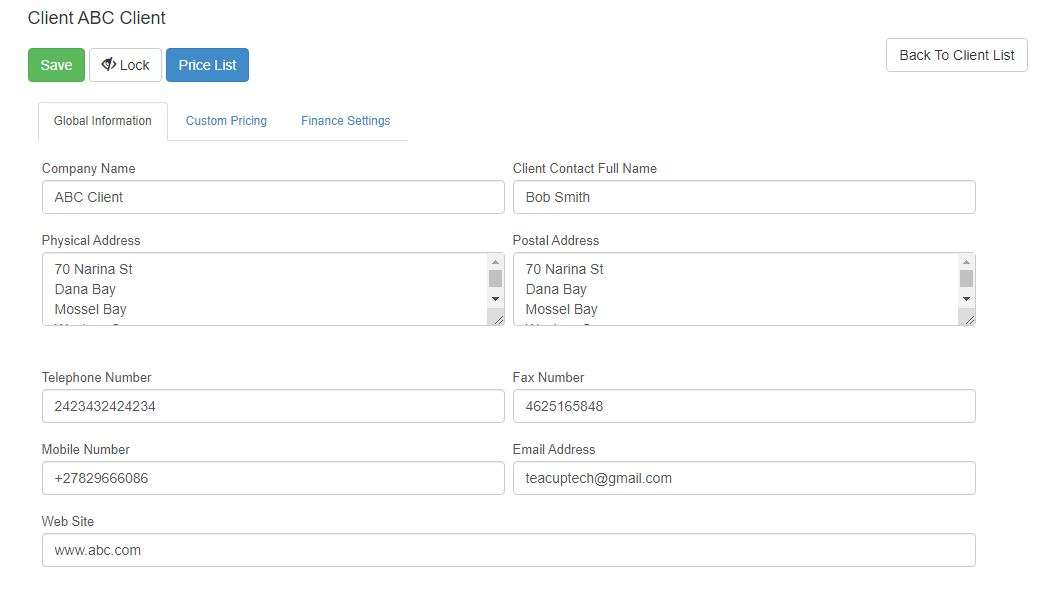Image resolution: width=1061 pixels, height=595 pixels.
Task: Click the Web Site input field
Action: point(508,550)
